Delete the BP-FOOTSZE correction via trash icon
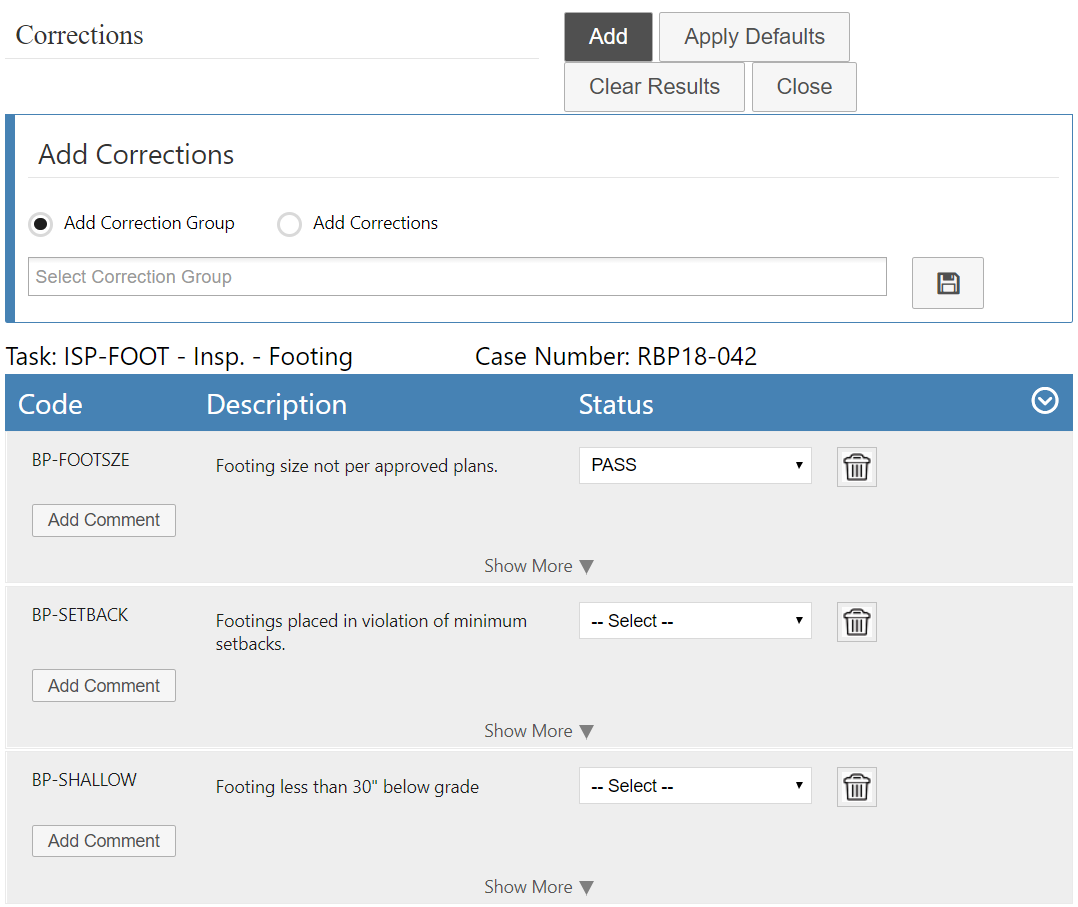 click(x=857, y=467)
